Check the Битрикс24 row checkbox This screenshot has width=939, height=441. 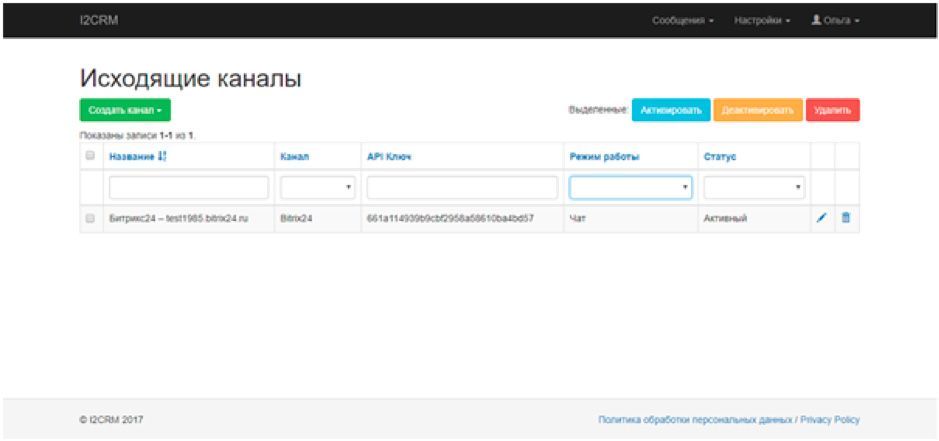90,218
